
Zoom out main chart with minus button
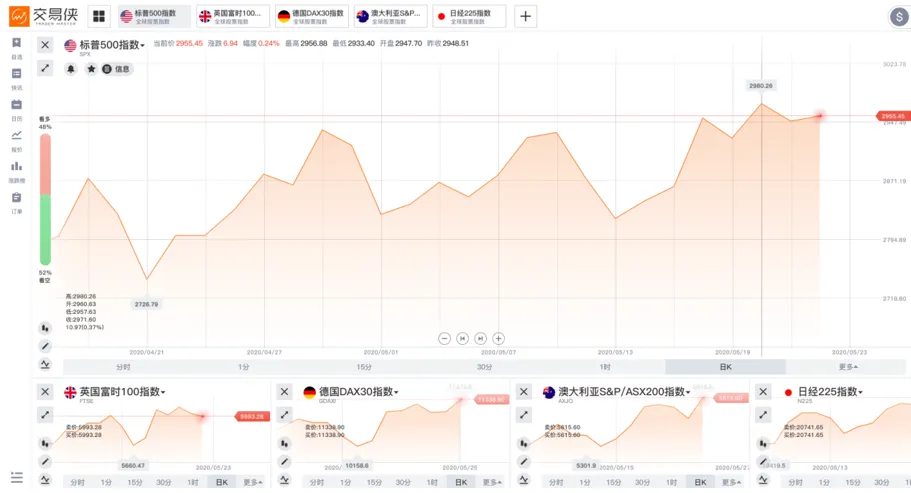point(444,339)
